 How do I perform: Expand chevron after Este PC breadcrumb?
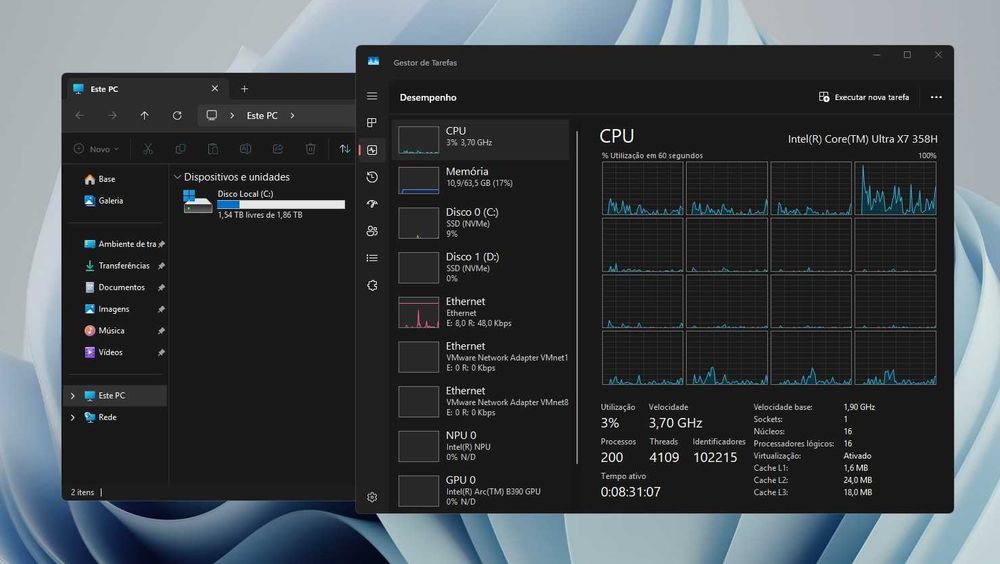pyautogui.click(x=292, y=115)
